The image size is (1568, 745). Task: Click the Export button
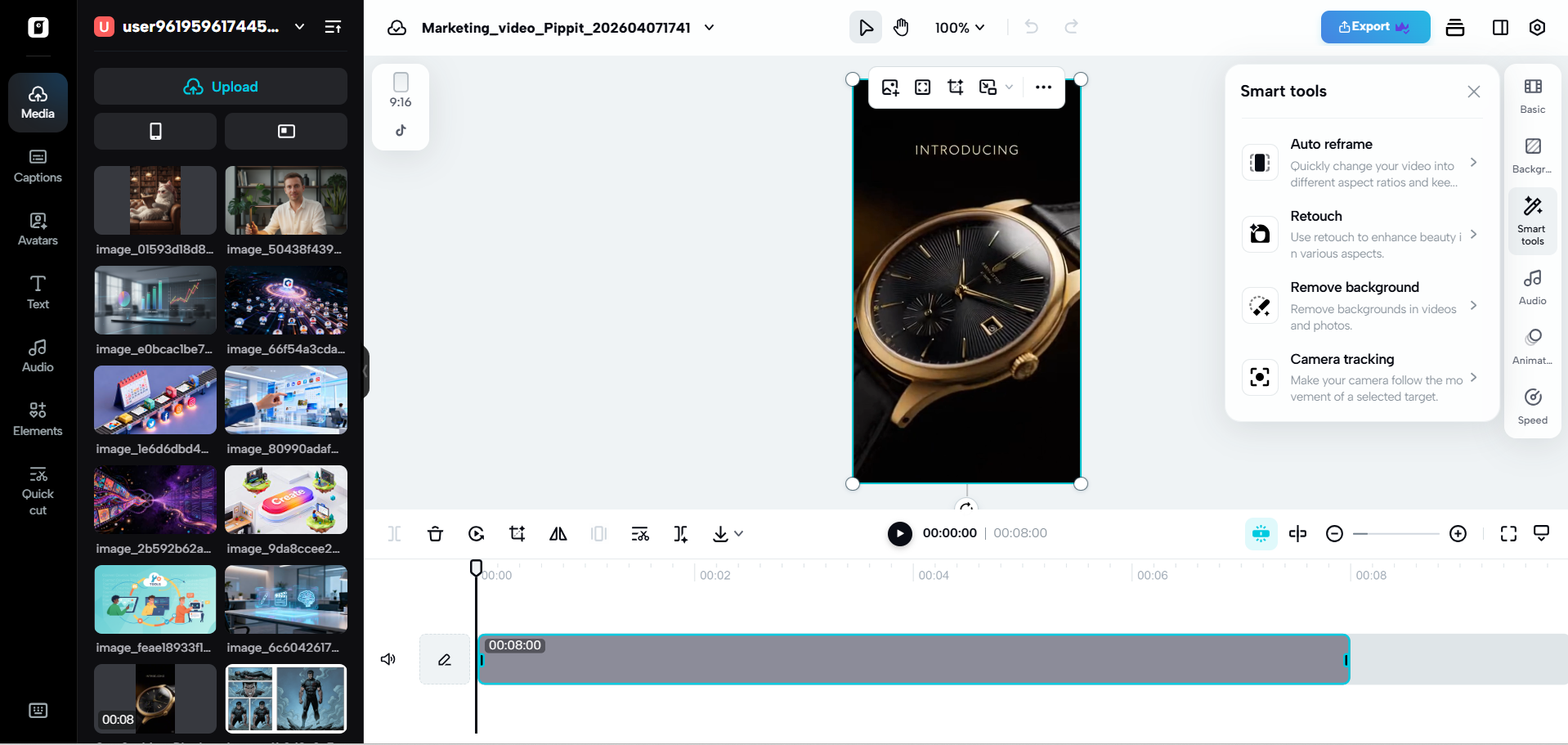(1375, 27)
